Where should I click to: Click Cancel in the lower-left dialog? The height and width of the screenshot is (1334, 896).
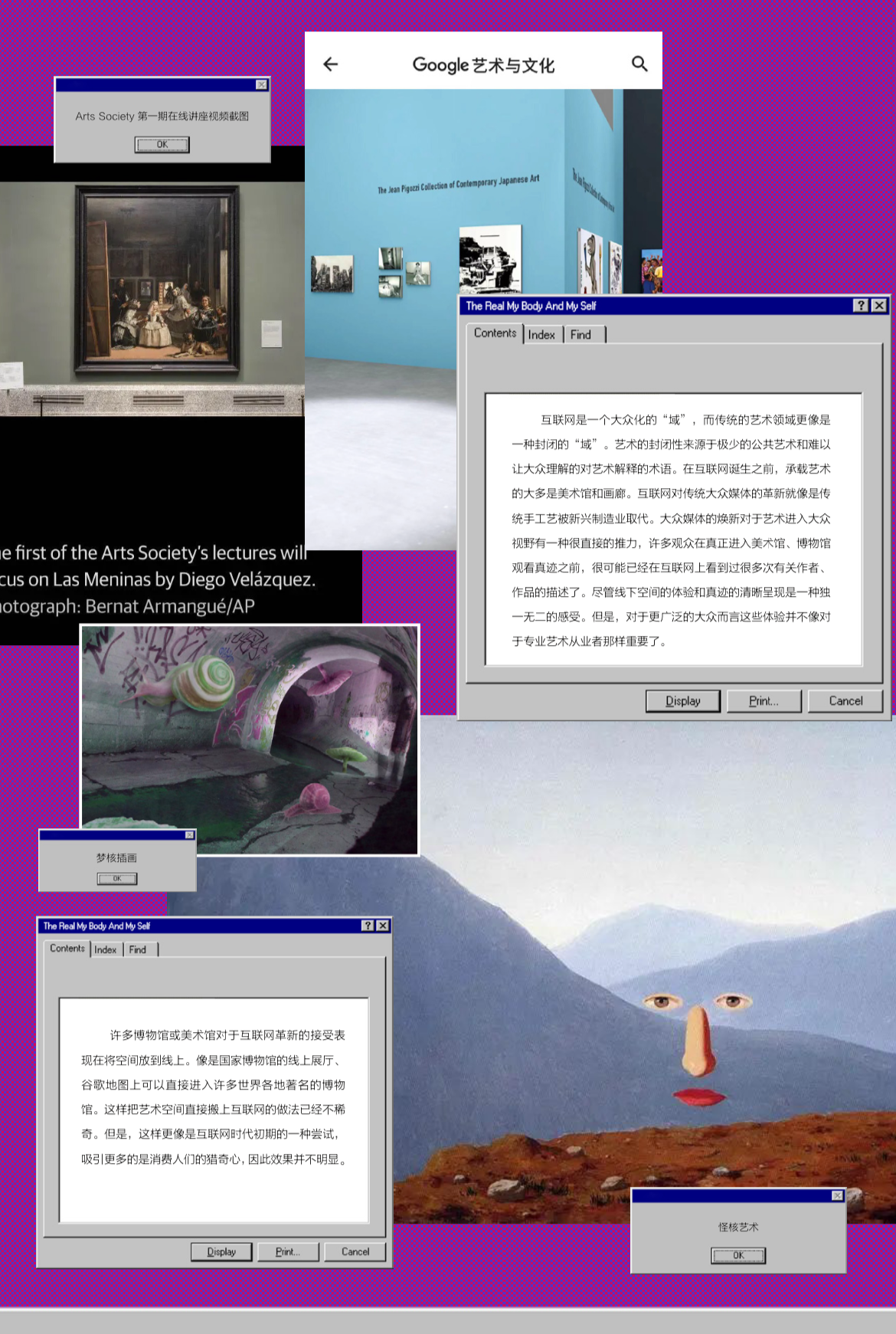coord(355,1252)
